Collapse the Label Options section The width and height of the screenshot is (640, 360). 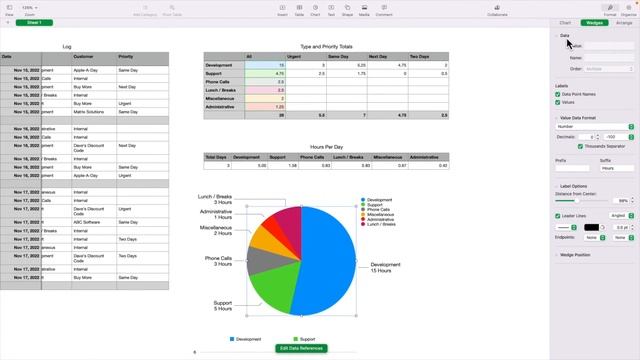point(556,186)
